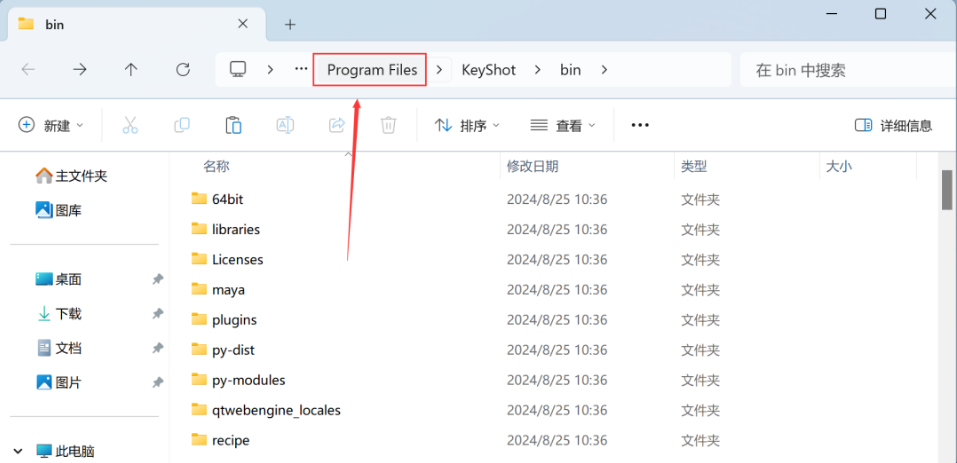
Task: Click Program Files in the address bar
Action: coord(372,70)
